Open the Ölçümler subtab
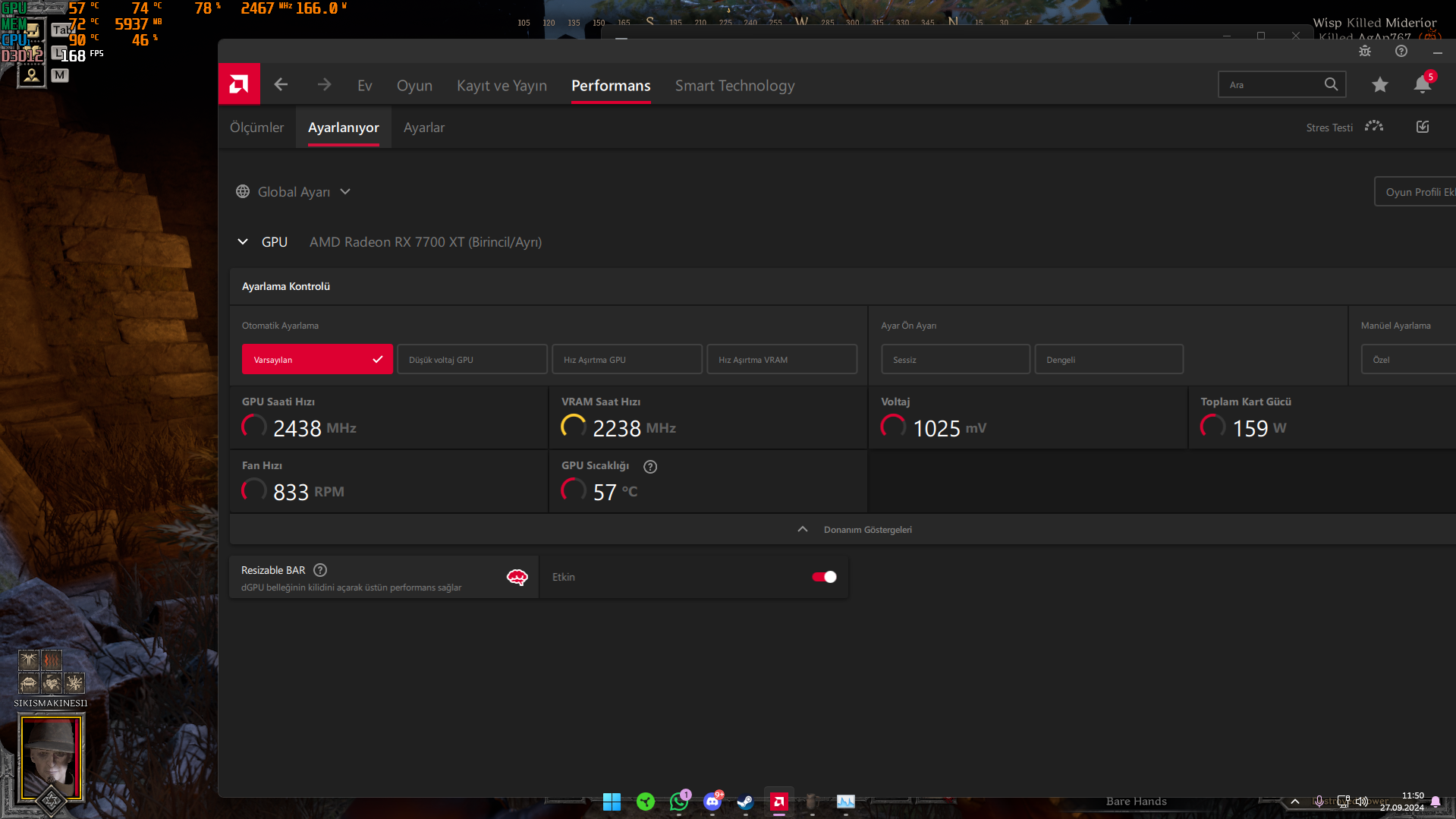Image resolution: width=1456 pixels, height=819 pixels. click(x=256, y=128)
